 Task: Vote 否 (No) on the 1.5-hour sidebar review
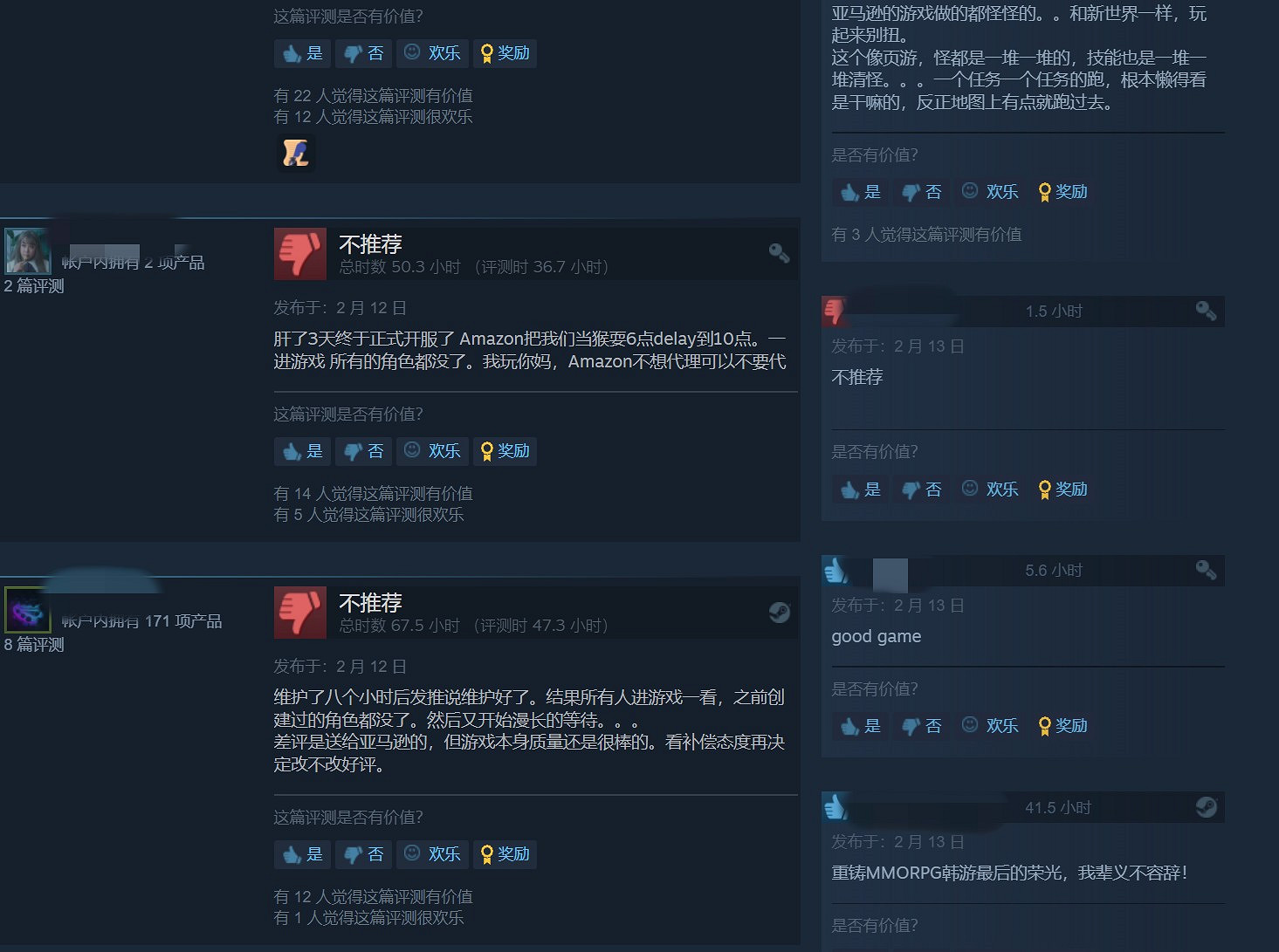tap(921, 490)
